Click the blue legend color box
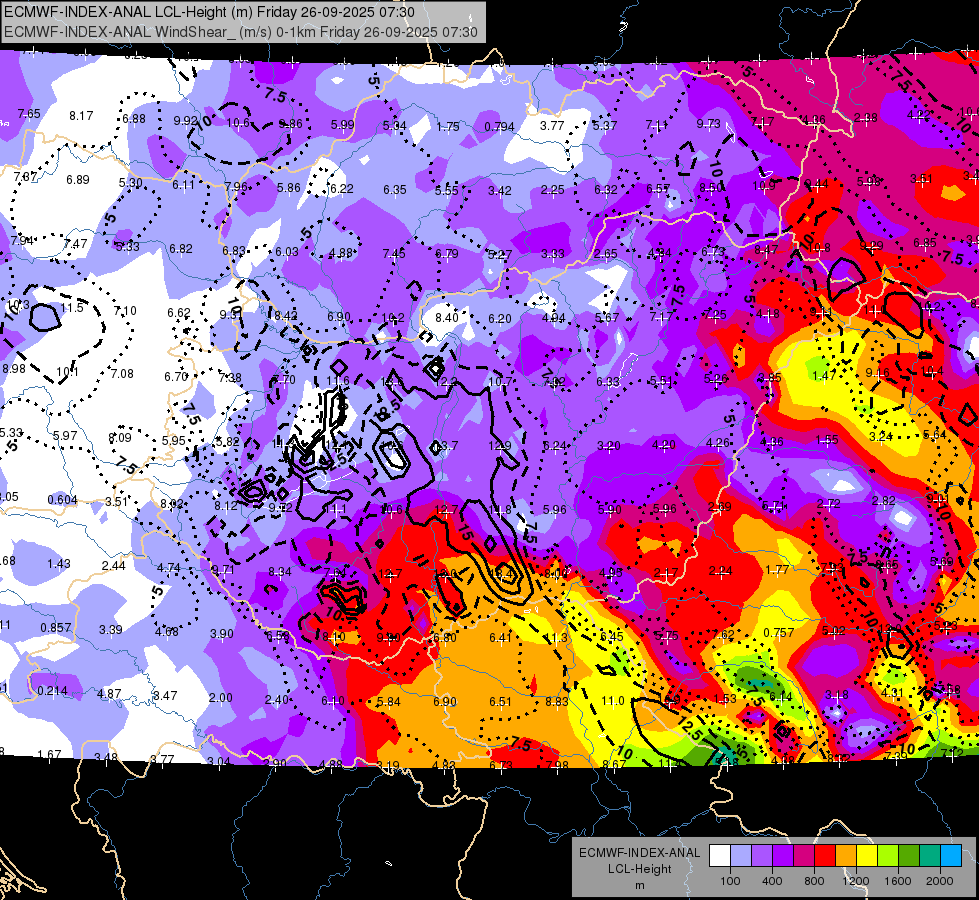Screen dimensions: 979x900 (x=951, y=856)
